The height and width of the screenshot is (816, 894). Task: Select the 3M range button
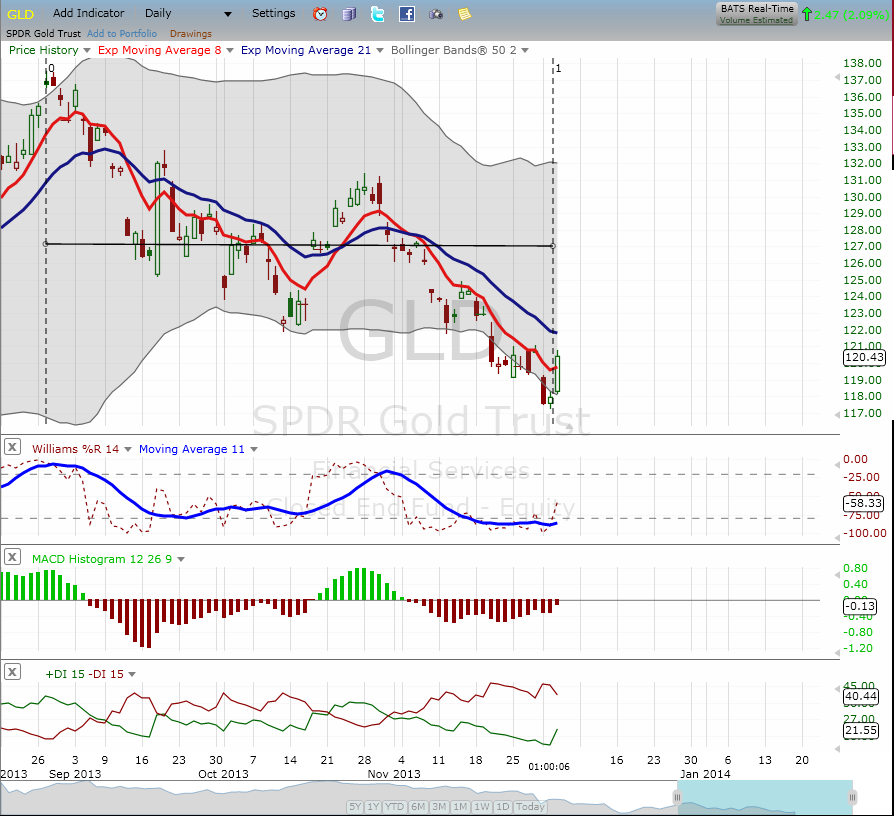(x=439, y=807)
